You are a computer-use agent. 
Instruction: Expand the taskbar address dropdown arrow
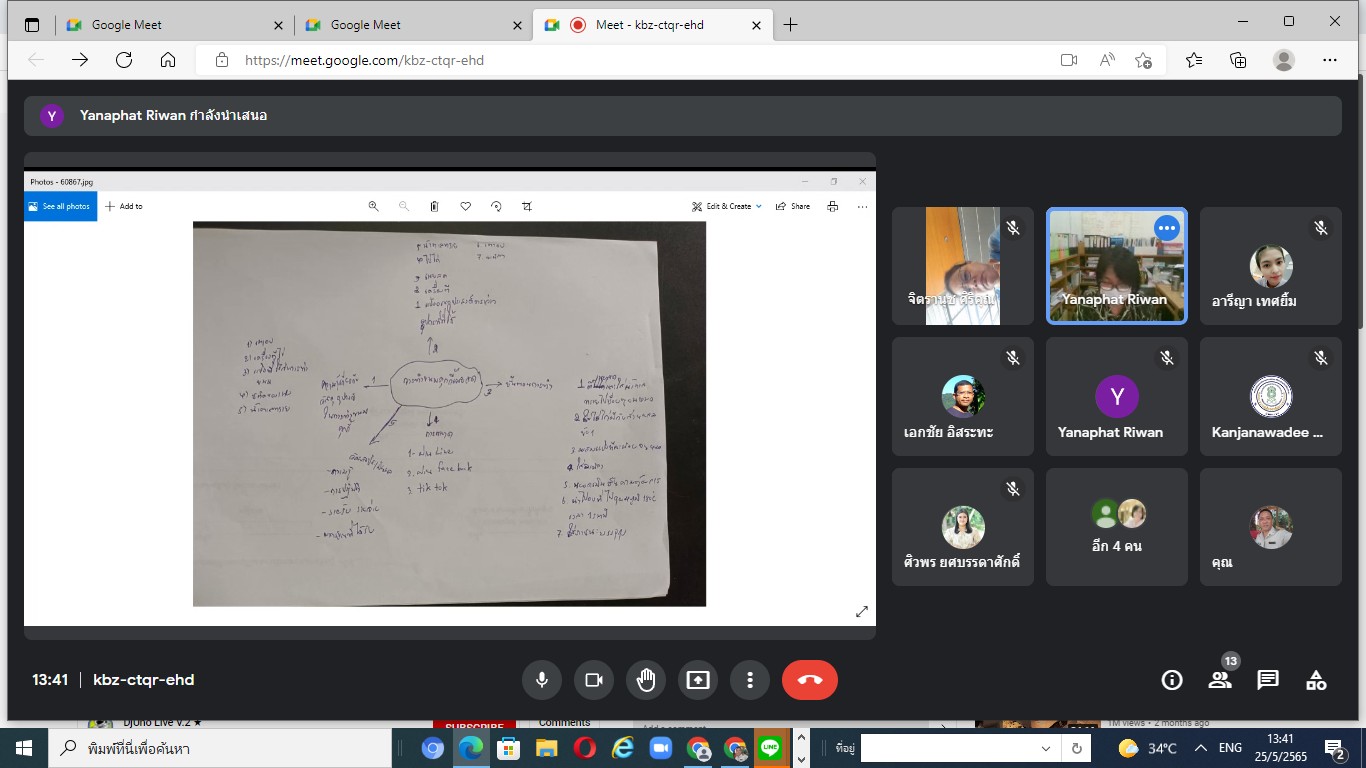point(1046,748)
